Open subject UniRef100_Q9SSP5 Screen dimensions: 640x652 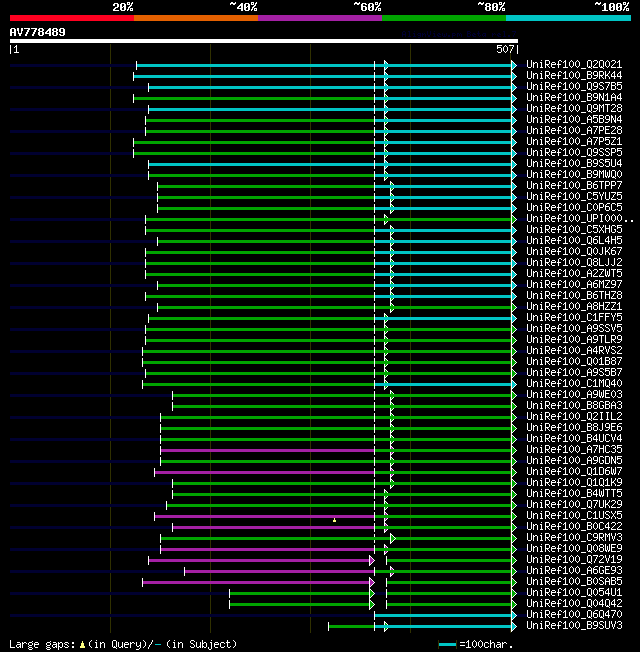pos(574,152)
